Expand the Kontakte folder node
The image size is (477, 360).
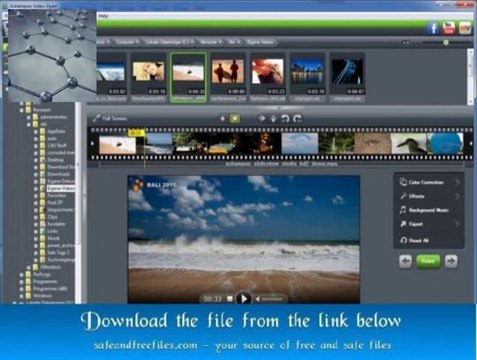pos(36,224)
